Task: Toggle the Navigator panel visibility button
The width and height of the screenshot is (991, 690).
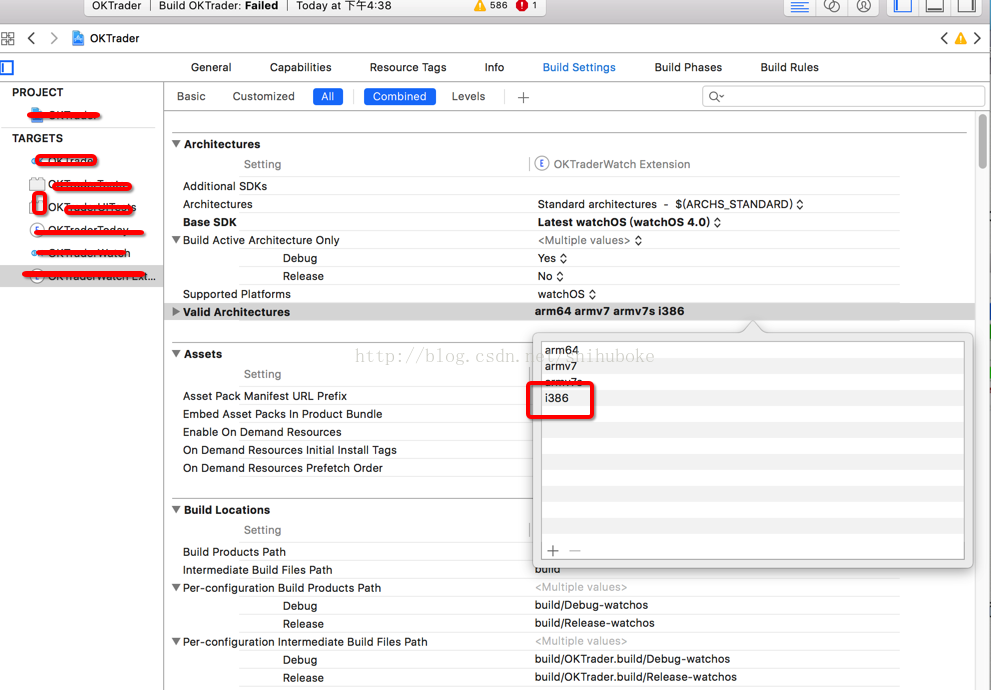Action: coord(902,6)
